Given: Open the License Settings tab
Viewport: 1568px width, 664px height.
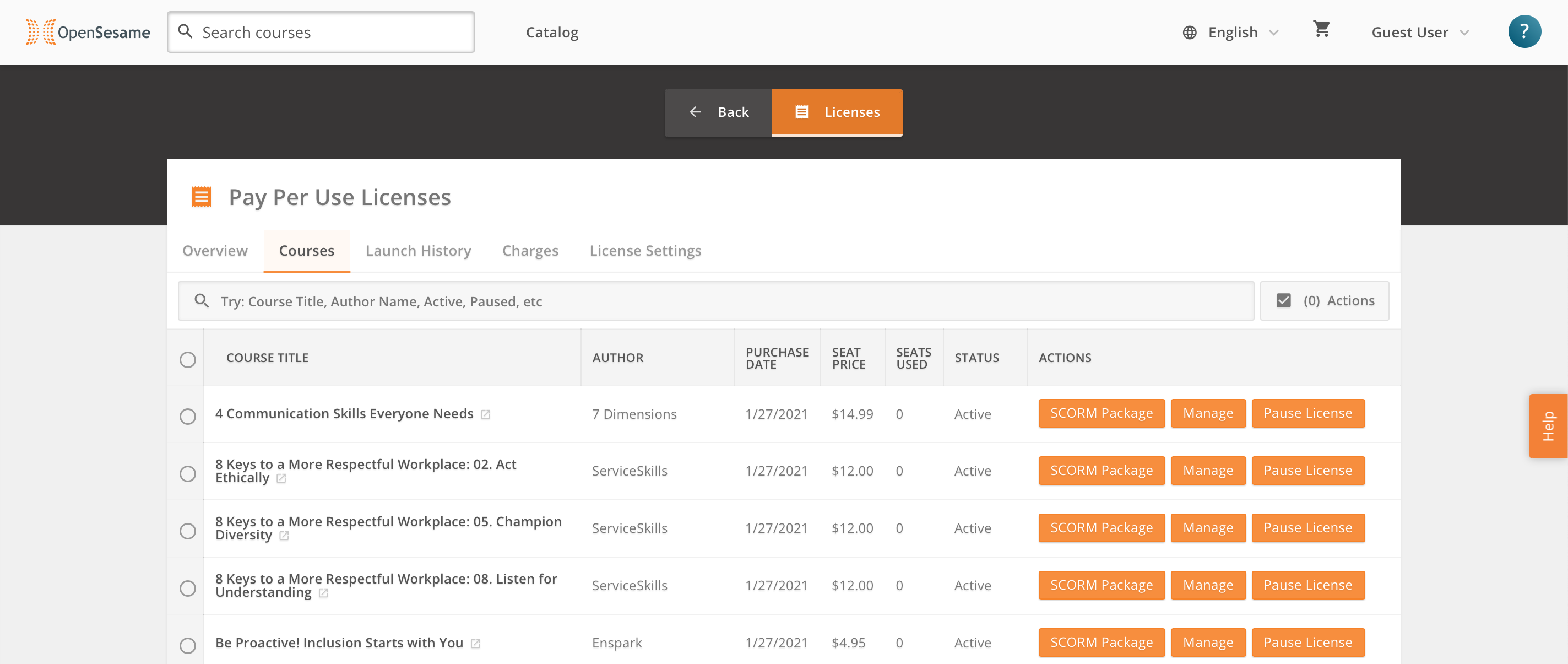Looking at the screenshot, I should [645, 251].
